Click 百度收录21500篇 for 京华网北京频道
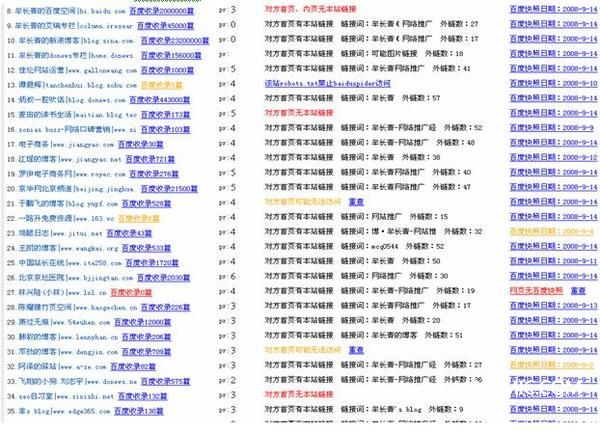This screenshot has height=432, width=600. (170, 189)
